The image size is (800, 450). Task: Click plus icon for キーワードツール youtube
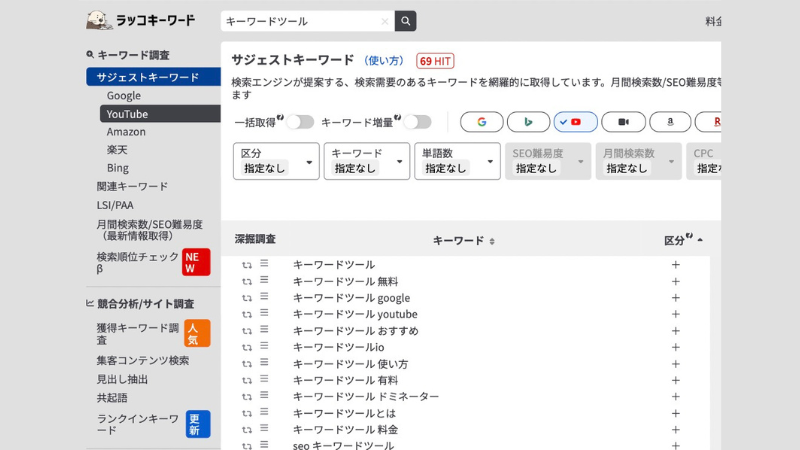tap(676, 314)
